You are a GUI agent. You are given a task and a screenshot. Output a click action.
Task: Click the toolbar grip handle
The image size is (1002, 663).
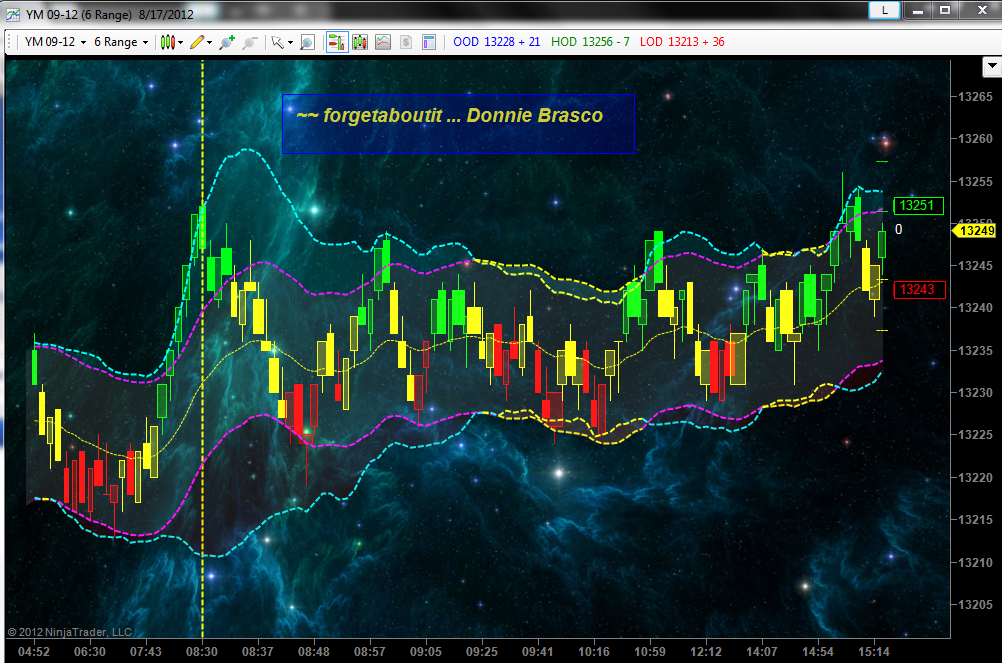11,42
